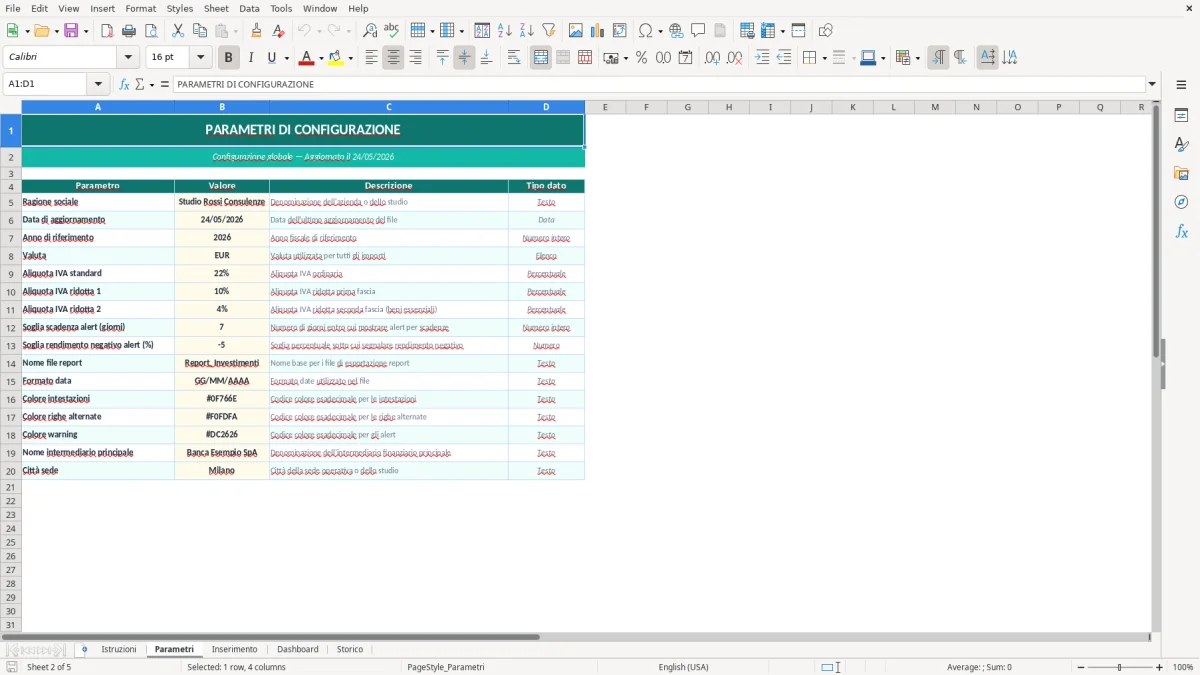Click Clear Direct Formatting icon
This screenshot has height=675, width=1200.
(x=278, y=31)
